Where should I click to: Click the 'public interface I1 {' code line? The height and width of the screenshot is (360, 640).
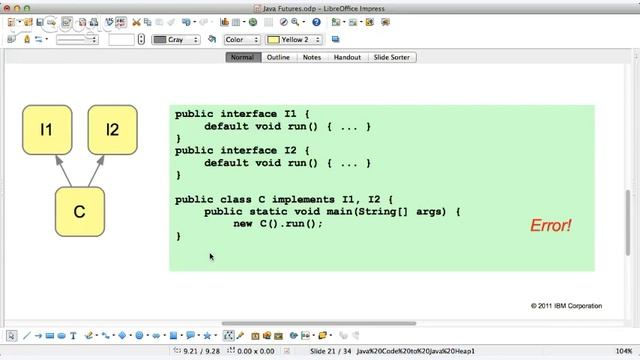(242, 114)
